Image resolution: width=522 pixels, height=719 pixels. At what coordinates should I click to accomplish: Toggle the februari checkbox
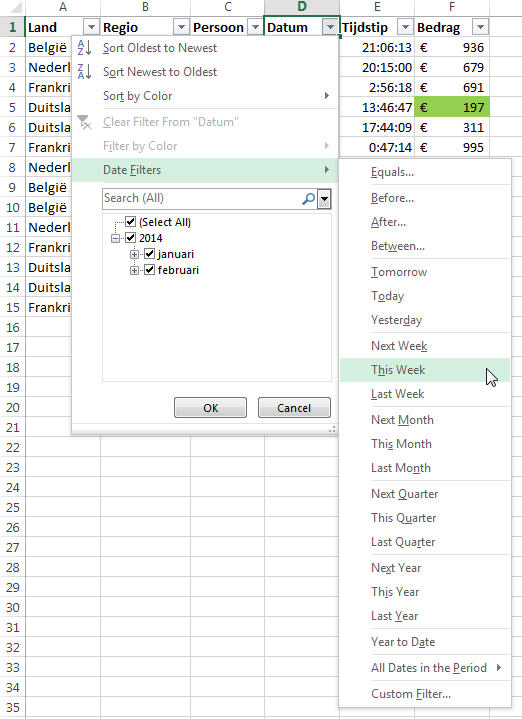coord(150,270)
